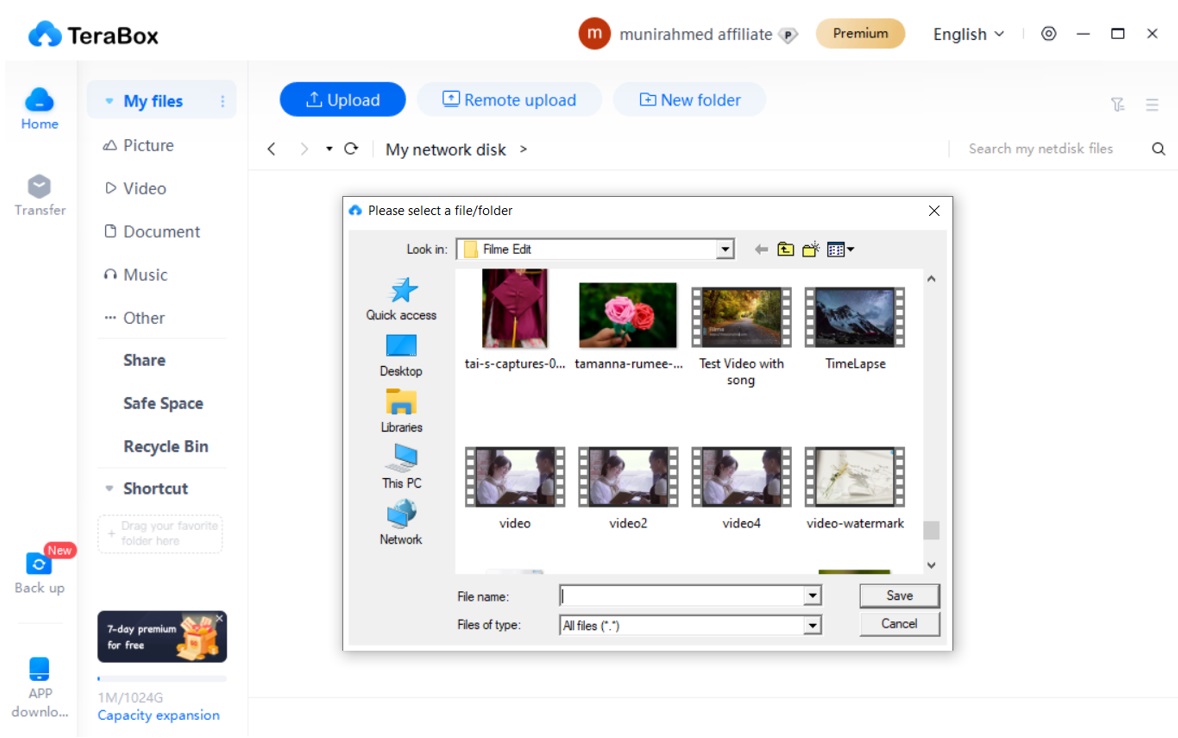The width and height of the screenshot is (1178, 738).
Task: Click the filter icon above the file list
Action: (x=1118, y=104)
